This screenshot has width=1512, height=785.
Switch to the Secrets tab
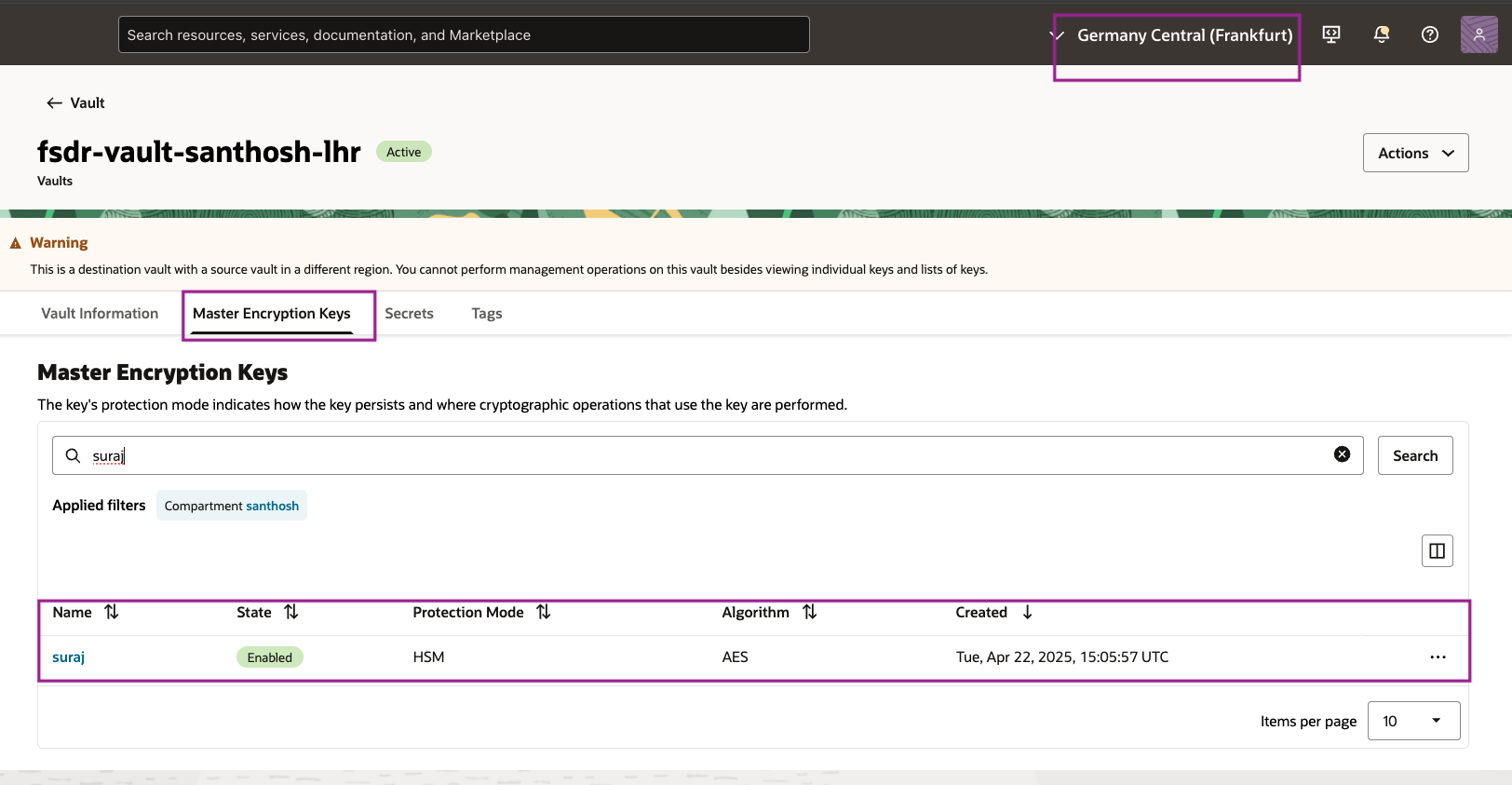pyautogui.click(x=409, y=314)
